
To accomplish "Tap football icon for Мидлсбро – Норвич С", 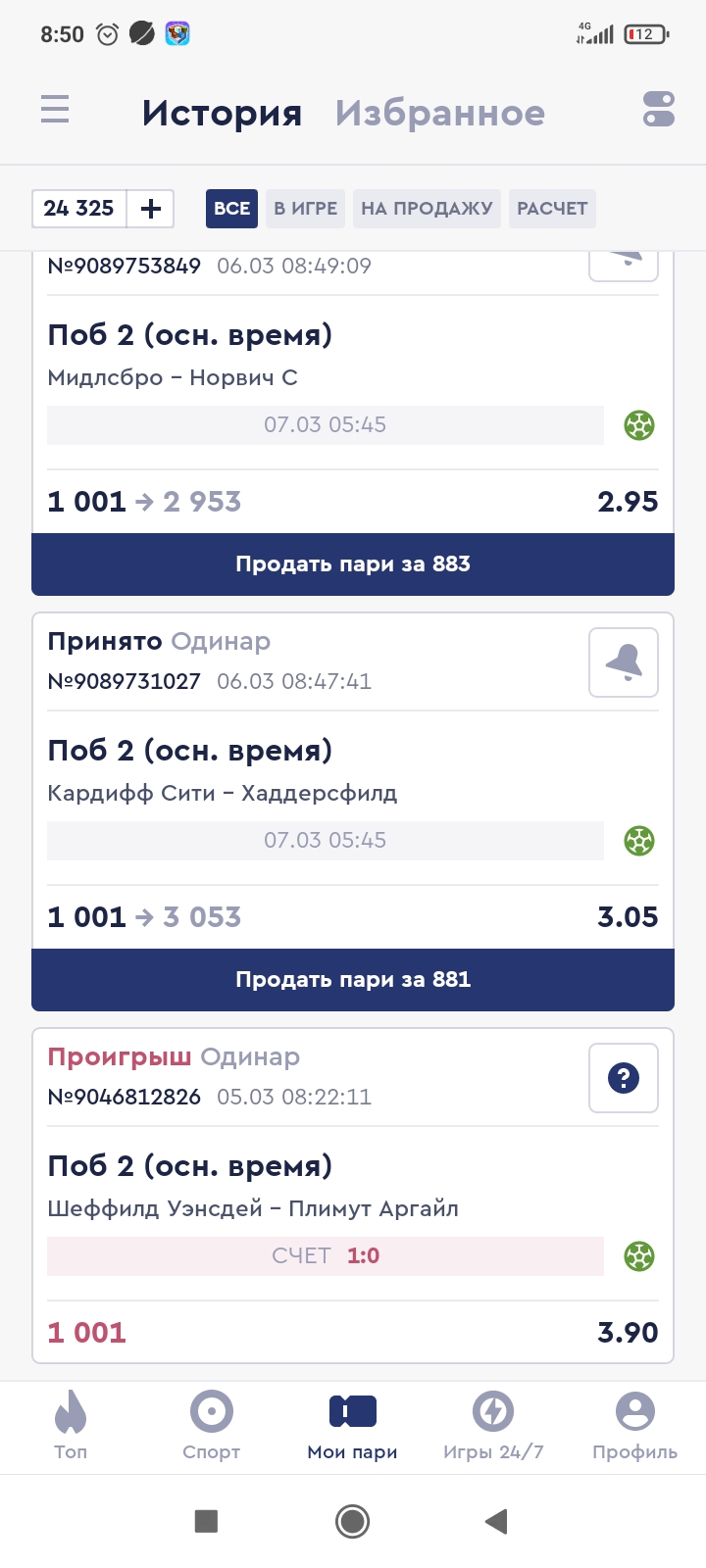I will pyautogui.click(x=639, y=425).
